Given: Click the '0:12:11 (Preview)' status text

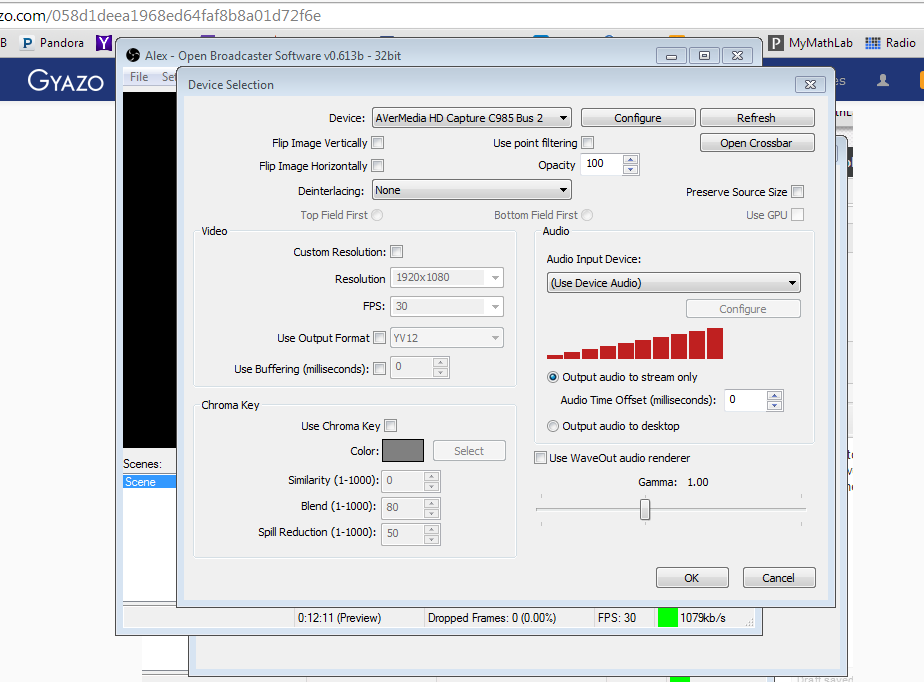Looking at the screenshot, I should (339, 618).
